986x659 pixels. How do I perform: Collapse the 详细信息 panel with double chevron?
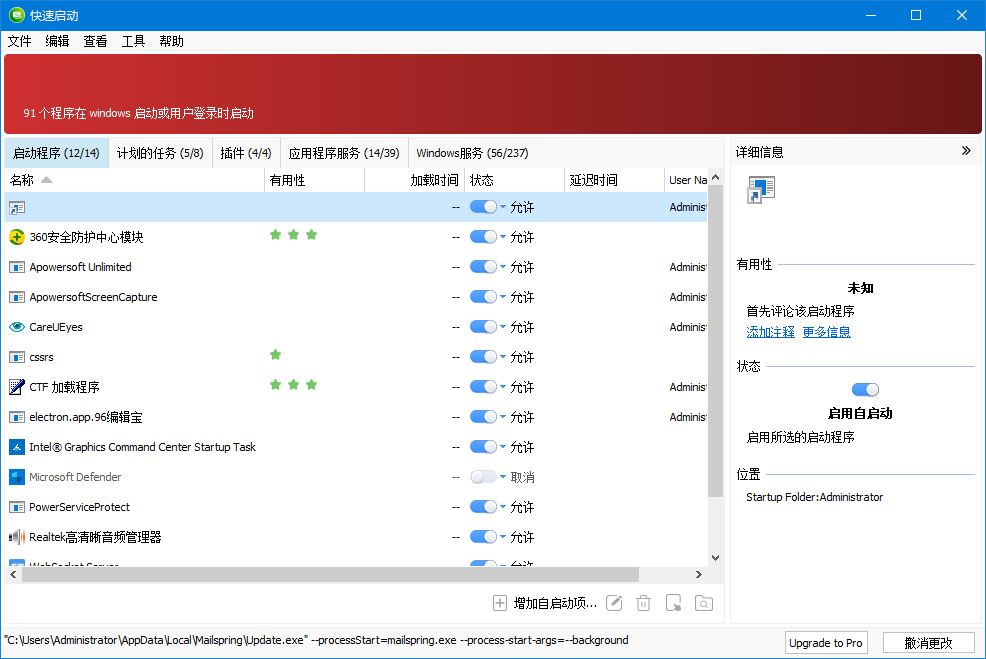pos(966,151)
